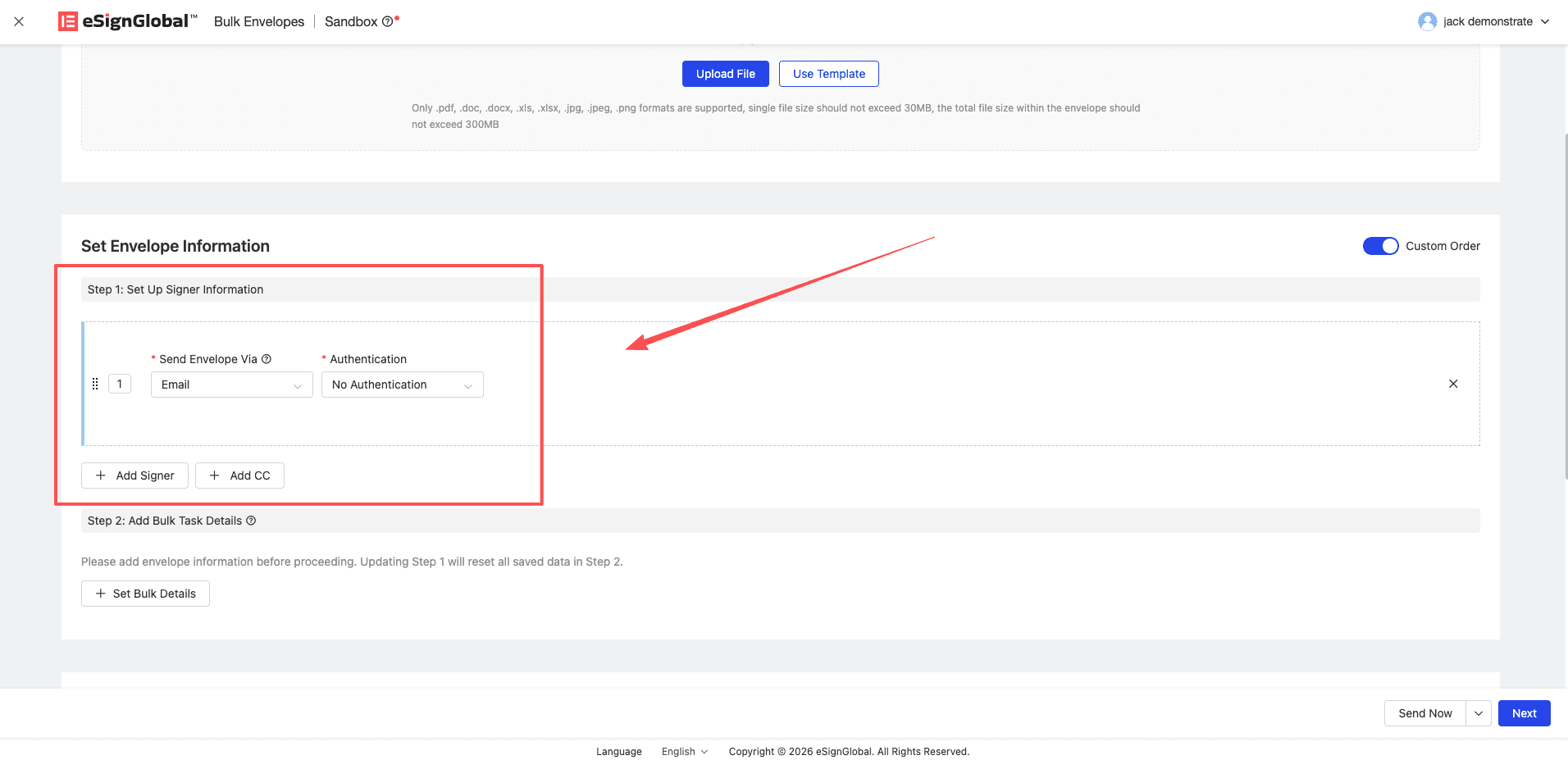This screenshot has height=760, width=1568.
Task: Toggle the Custom Order switch
Action: pos(1380,246)
